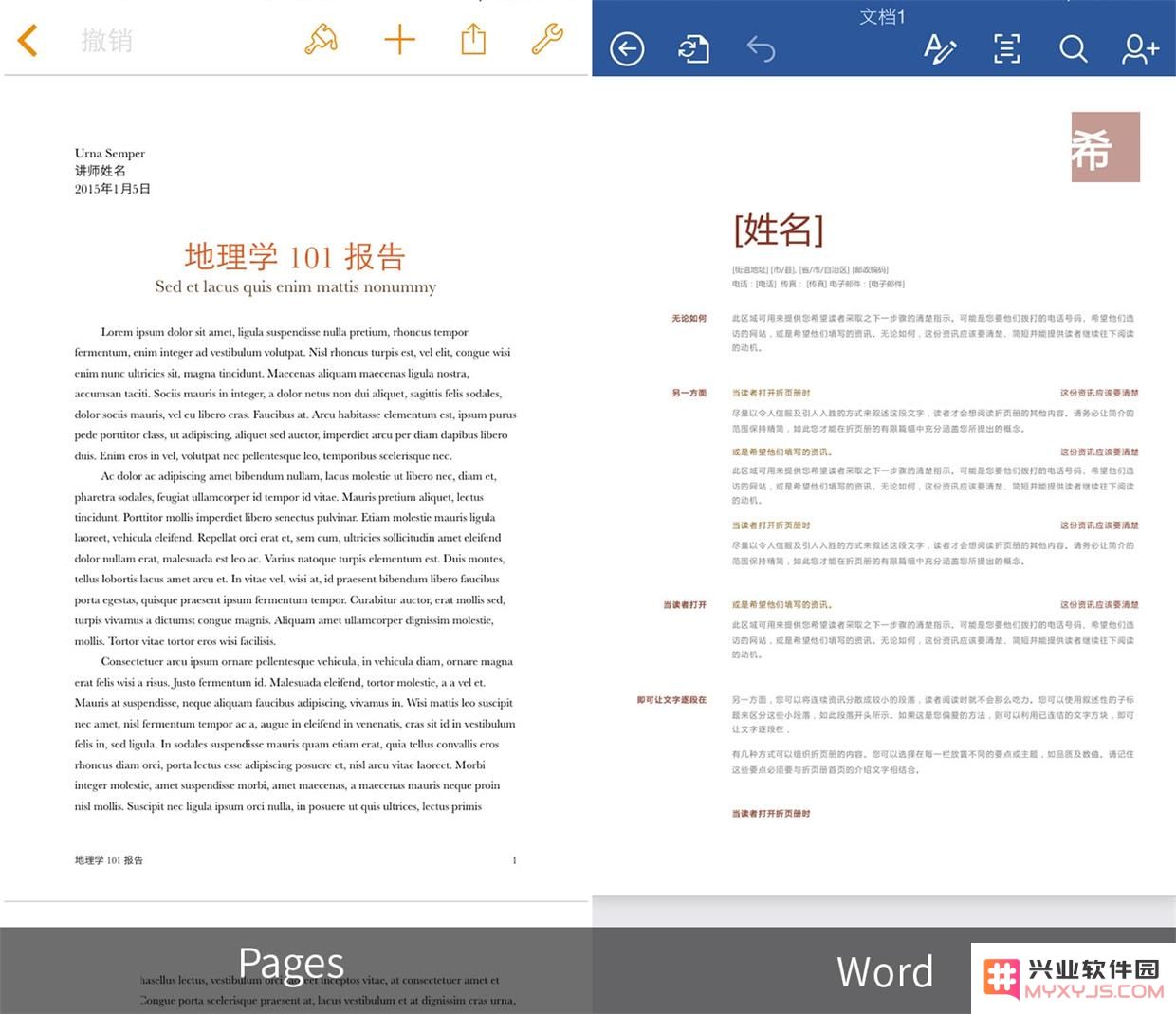Tap the 撤销 undo label in Pages
The image size is (1176, 1014).
pos(106,41)
